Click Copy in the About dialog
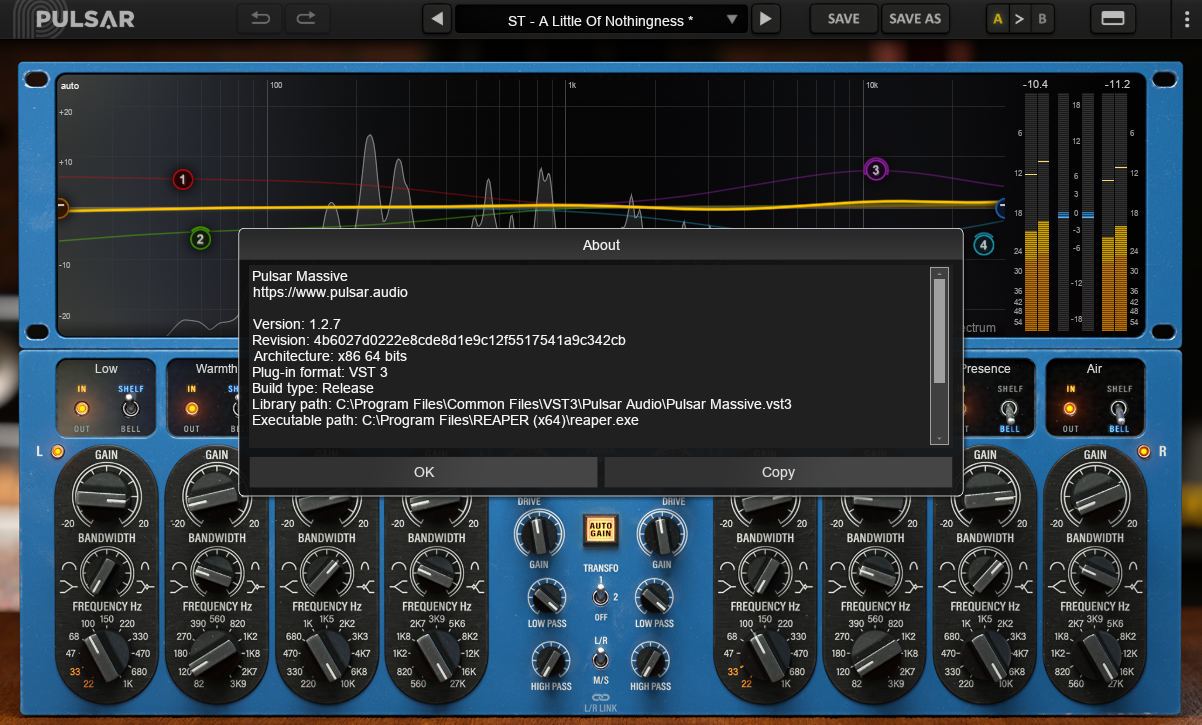Image resolution: width=1202 pixels, height=725 pixels. point(778,472)
